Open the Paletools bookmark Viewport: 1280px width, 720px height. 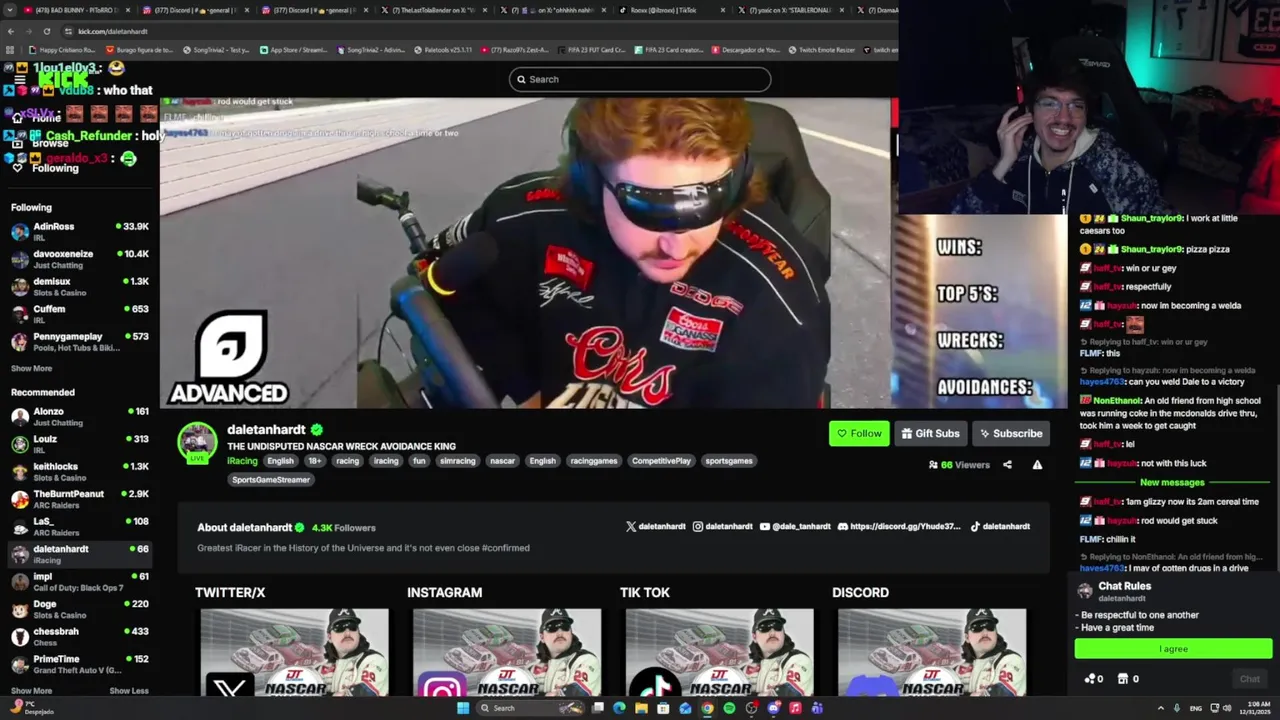point(442,49)
